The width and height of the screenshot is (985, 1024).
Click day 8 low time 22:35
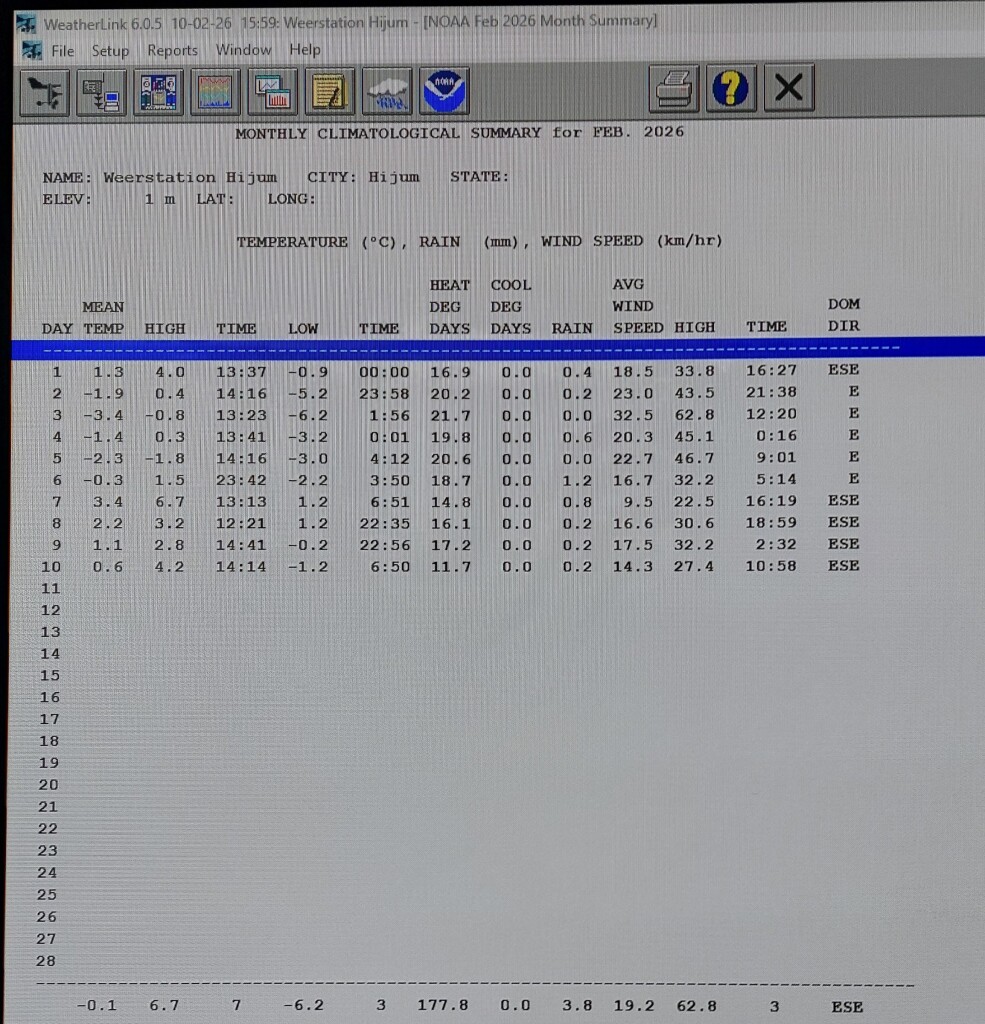[385, 524]
